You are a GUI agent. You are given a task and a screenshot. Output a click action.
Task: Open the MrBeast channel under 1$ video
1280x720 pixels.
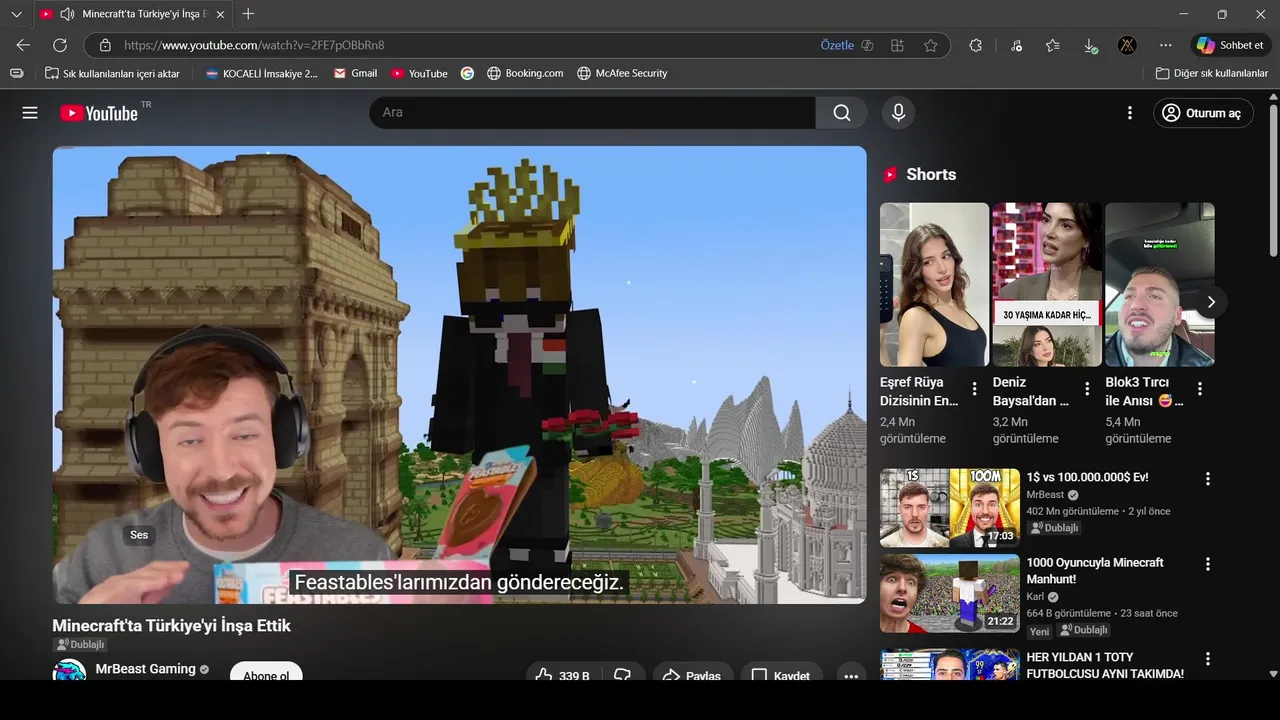(x=1045, y=495)
